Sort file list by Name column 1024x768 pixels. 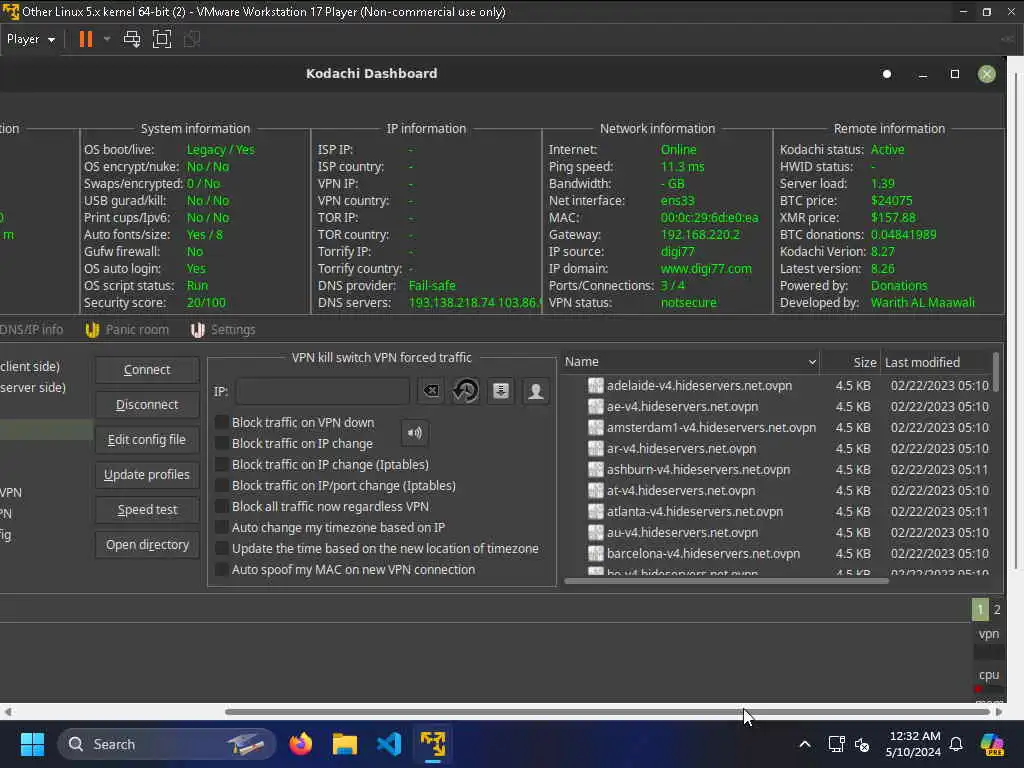690,362
